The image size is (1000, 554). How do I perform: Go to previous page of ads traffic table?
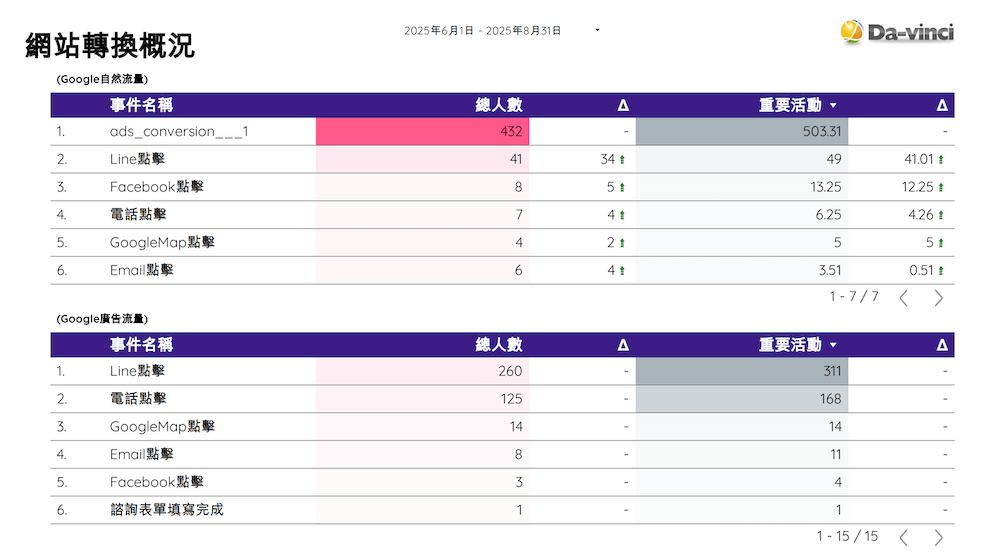pos(903,537)
